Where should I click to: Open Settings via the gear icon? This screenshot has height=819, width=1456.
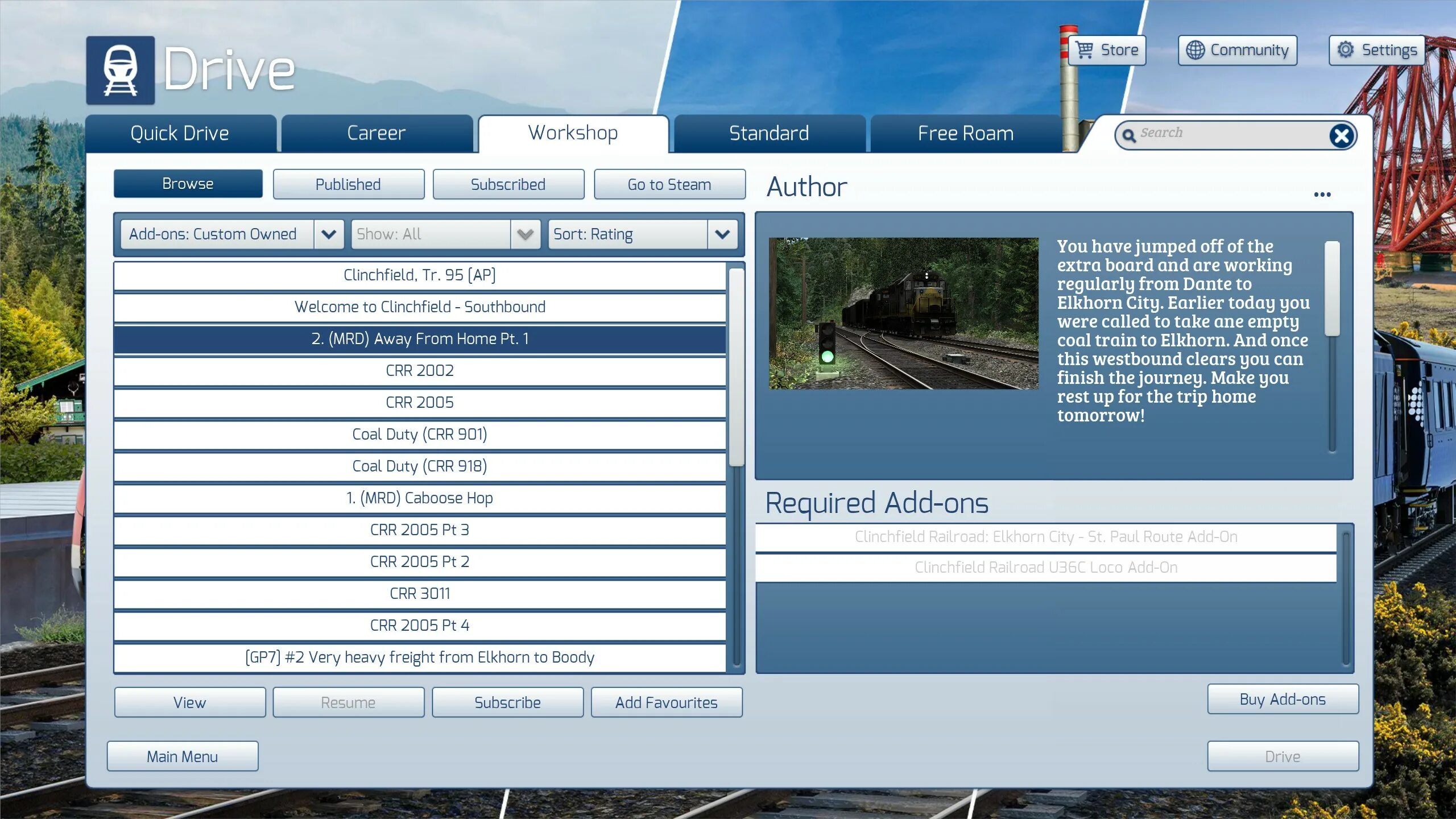(1345, 50)
